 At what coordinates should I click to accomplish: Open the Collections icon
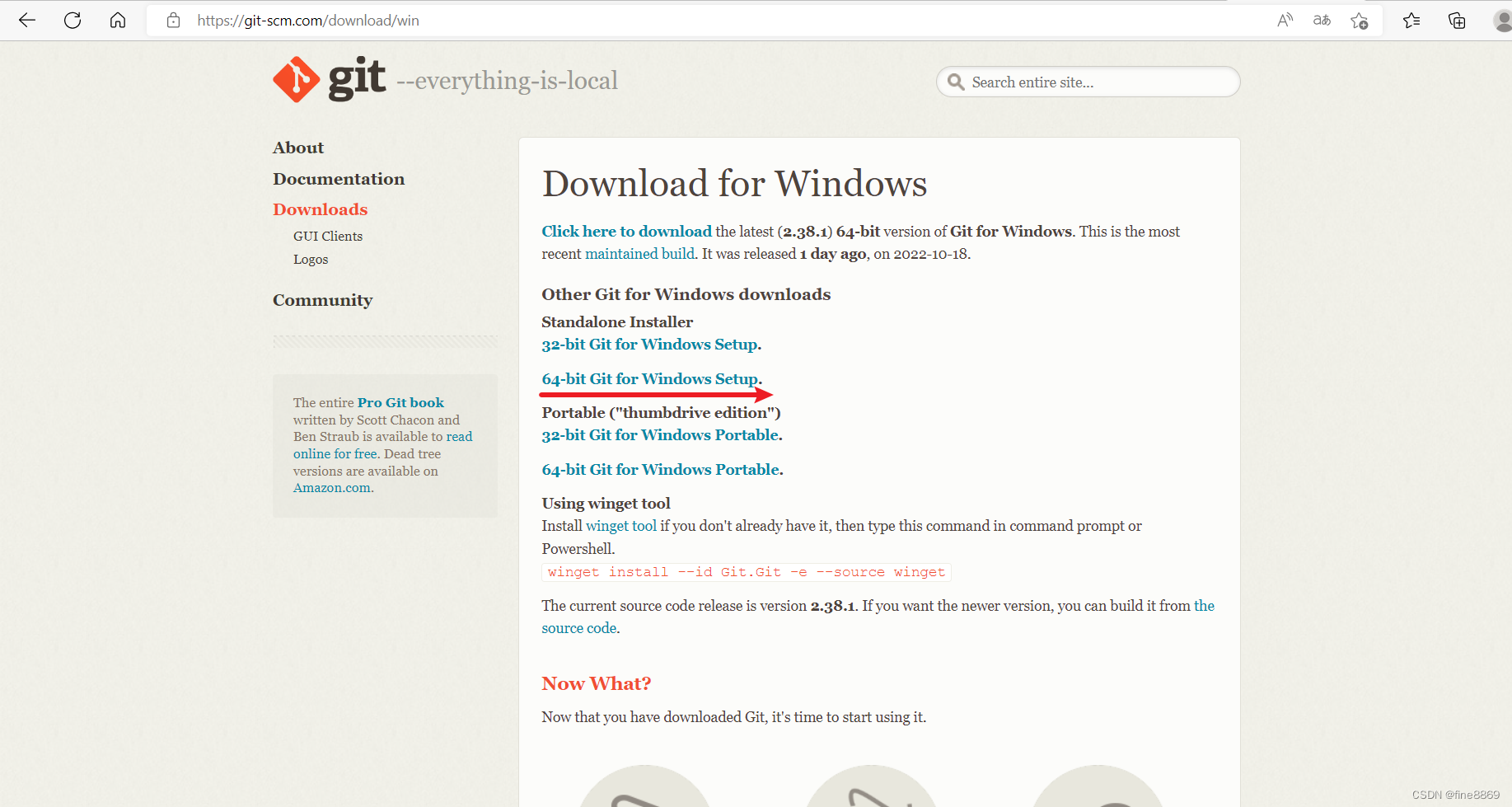tap(1457, 21)
